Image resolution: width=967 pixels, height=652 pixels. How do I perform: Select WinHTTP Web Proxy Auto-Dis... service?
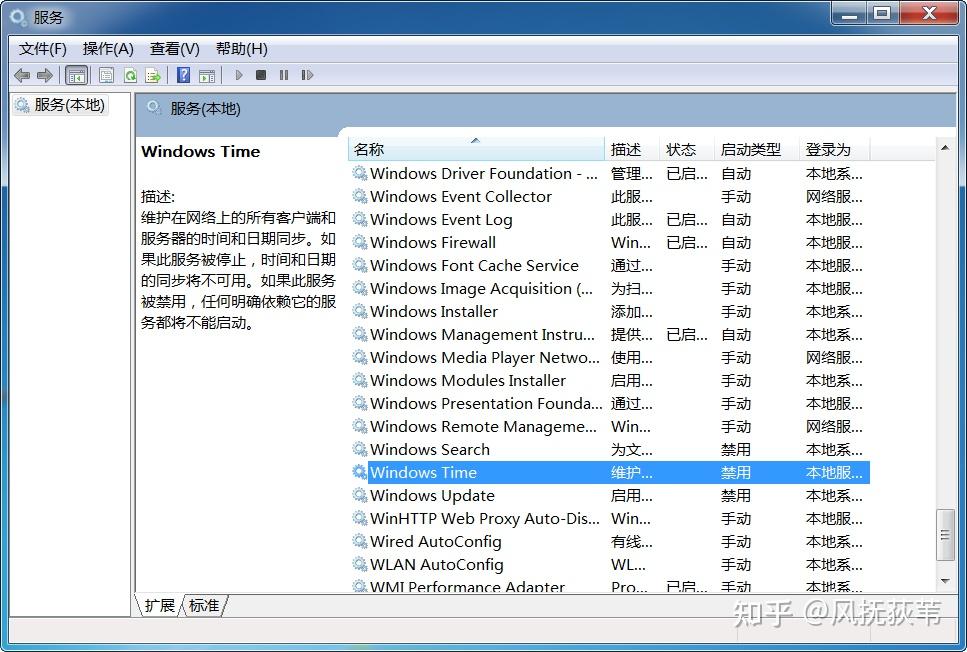485,519
